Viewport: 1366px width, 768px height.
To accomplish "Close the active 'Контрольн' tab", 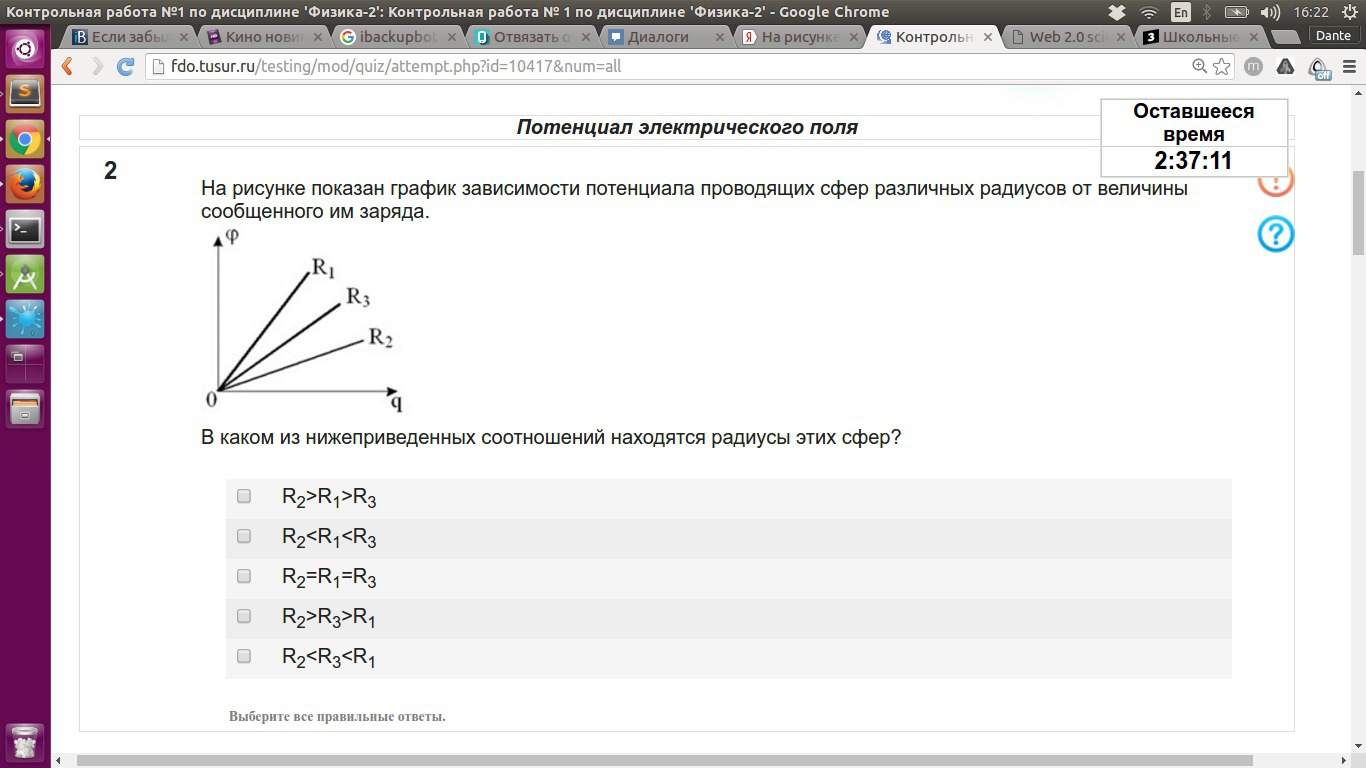I will [x=988, y=37].
